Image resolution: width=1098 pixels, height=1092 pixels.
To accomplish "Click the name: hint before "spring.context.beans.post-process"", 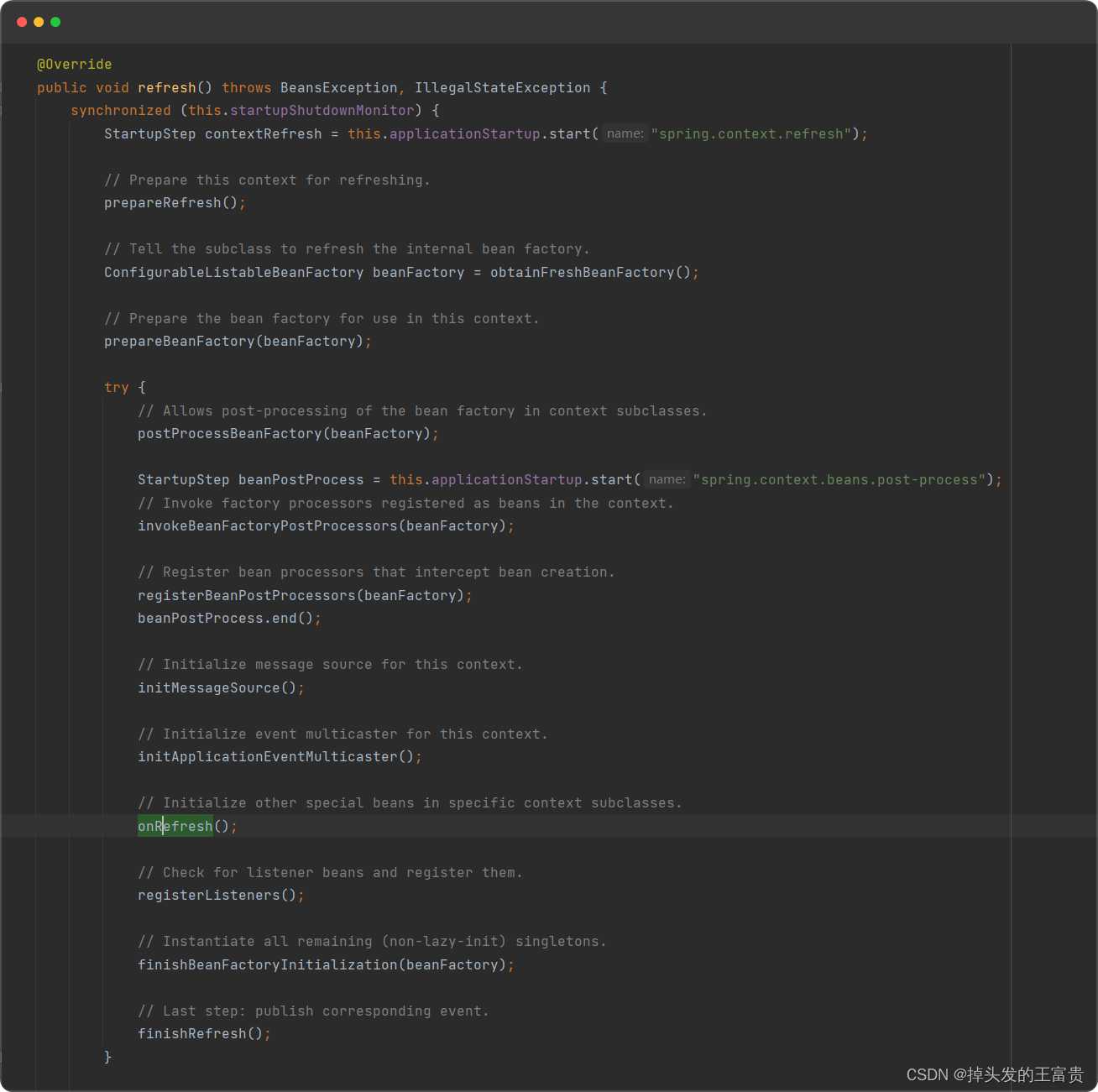I will click(667, 480).
